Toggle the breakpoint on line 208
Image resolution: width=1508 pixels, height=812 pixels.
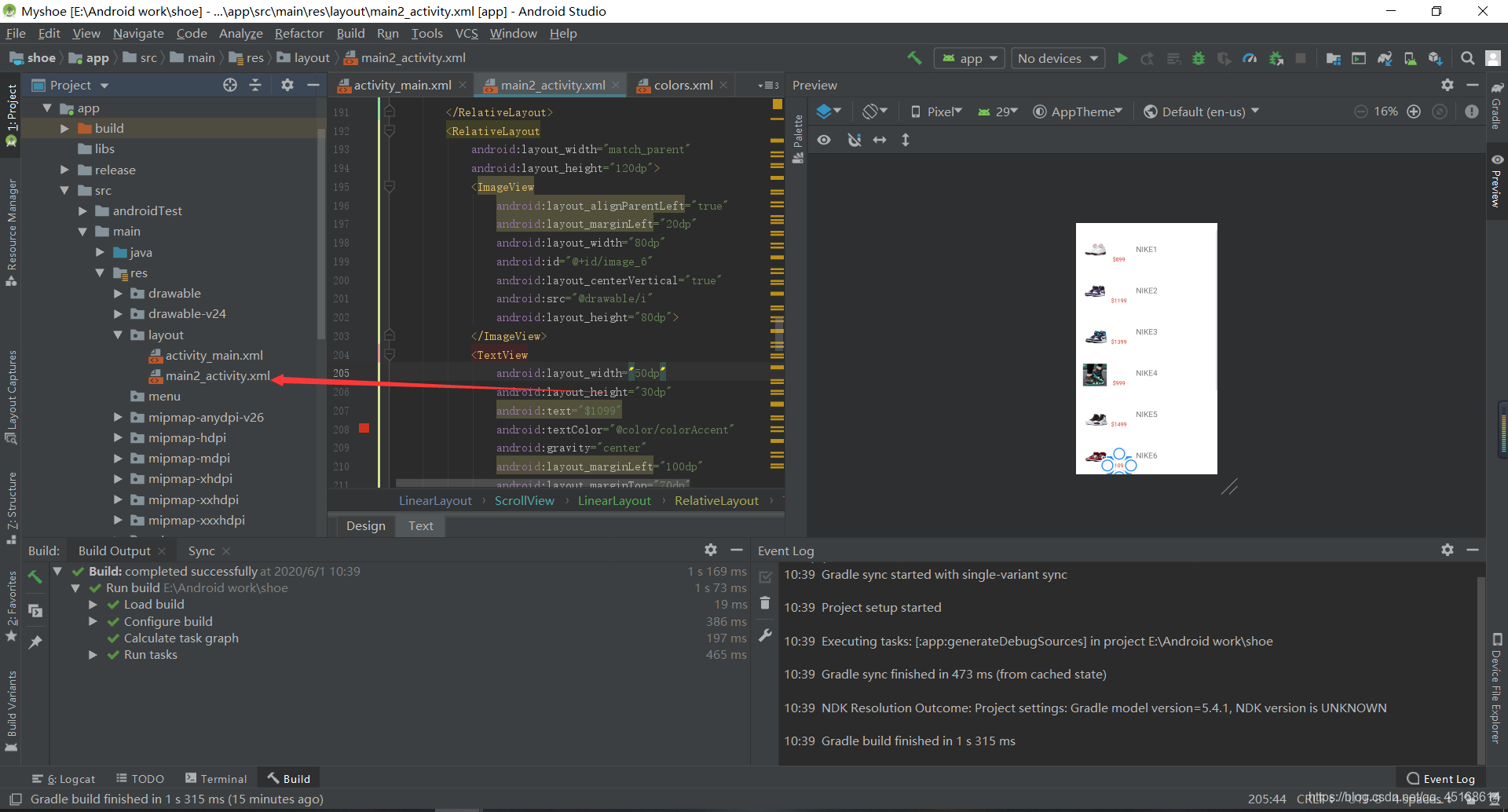pyautogui.click(x=364, y=429)
